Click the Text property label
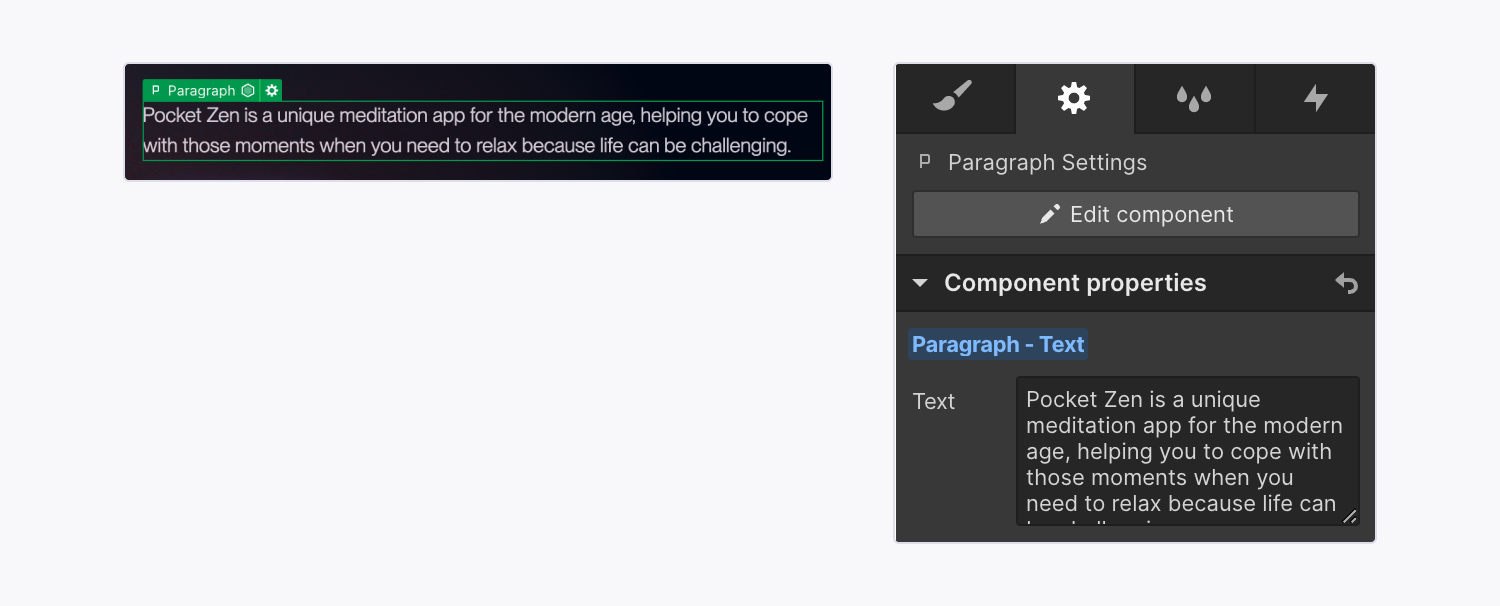1500x606 pixels. coord(933,401)
